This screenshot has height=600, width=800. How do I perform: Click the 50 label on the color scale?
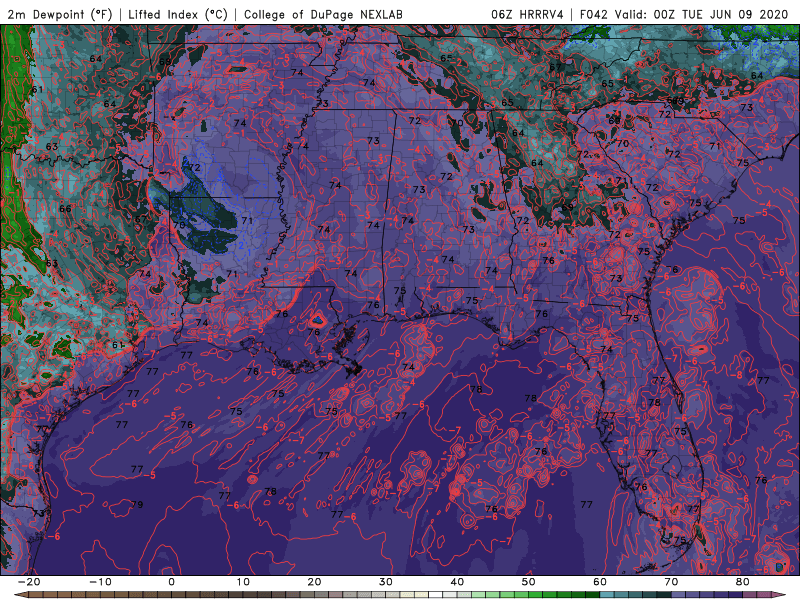[529, 582]
